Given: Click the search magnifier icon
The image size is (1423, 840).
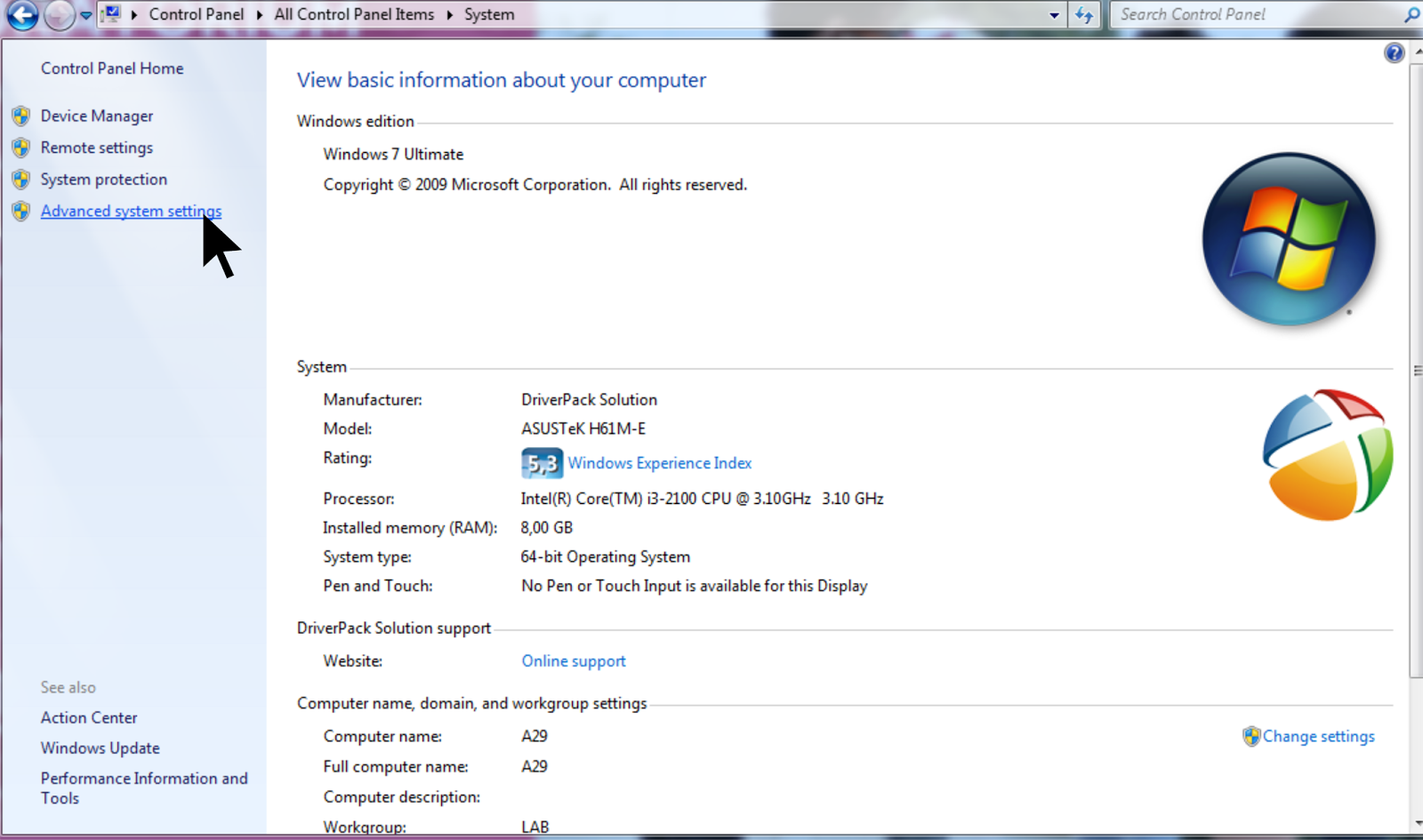Looking at the screenshot, I should click(x=1411, y=14).
